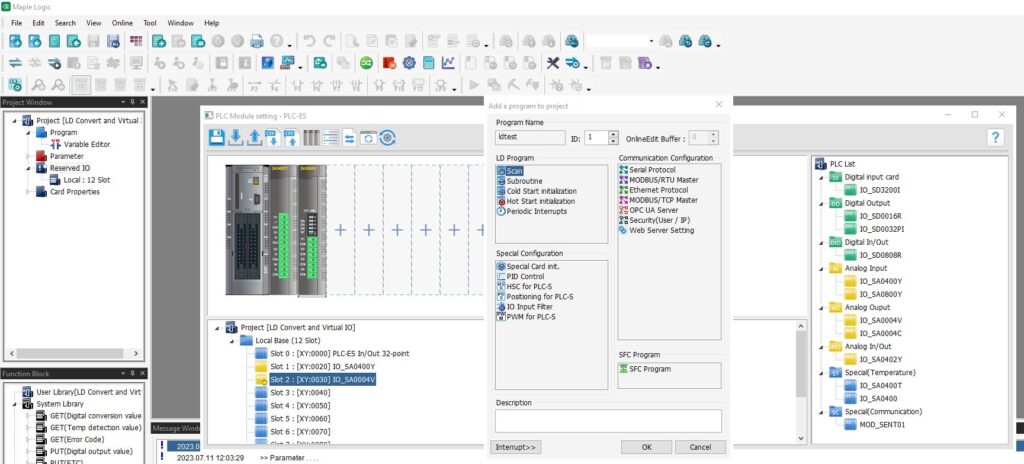Click the Description text box
The height and width of the screenshot is (464, 1024).
[x=608, y=420]
